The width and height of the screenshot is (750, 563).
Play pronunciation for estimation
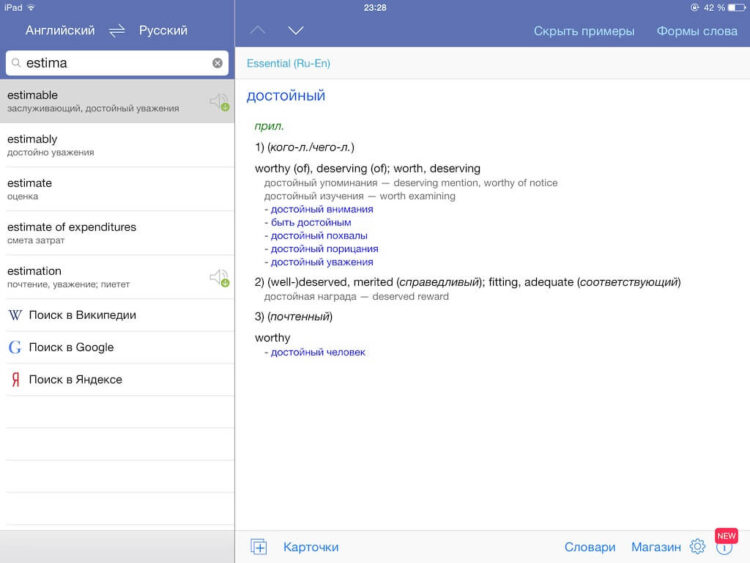pyautogui.click(x=218, y=277)
